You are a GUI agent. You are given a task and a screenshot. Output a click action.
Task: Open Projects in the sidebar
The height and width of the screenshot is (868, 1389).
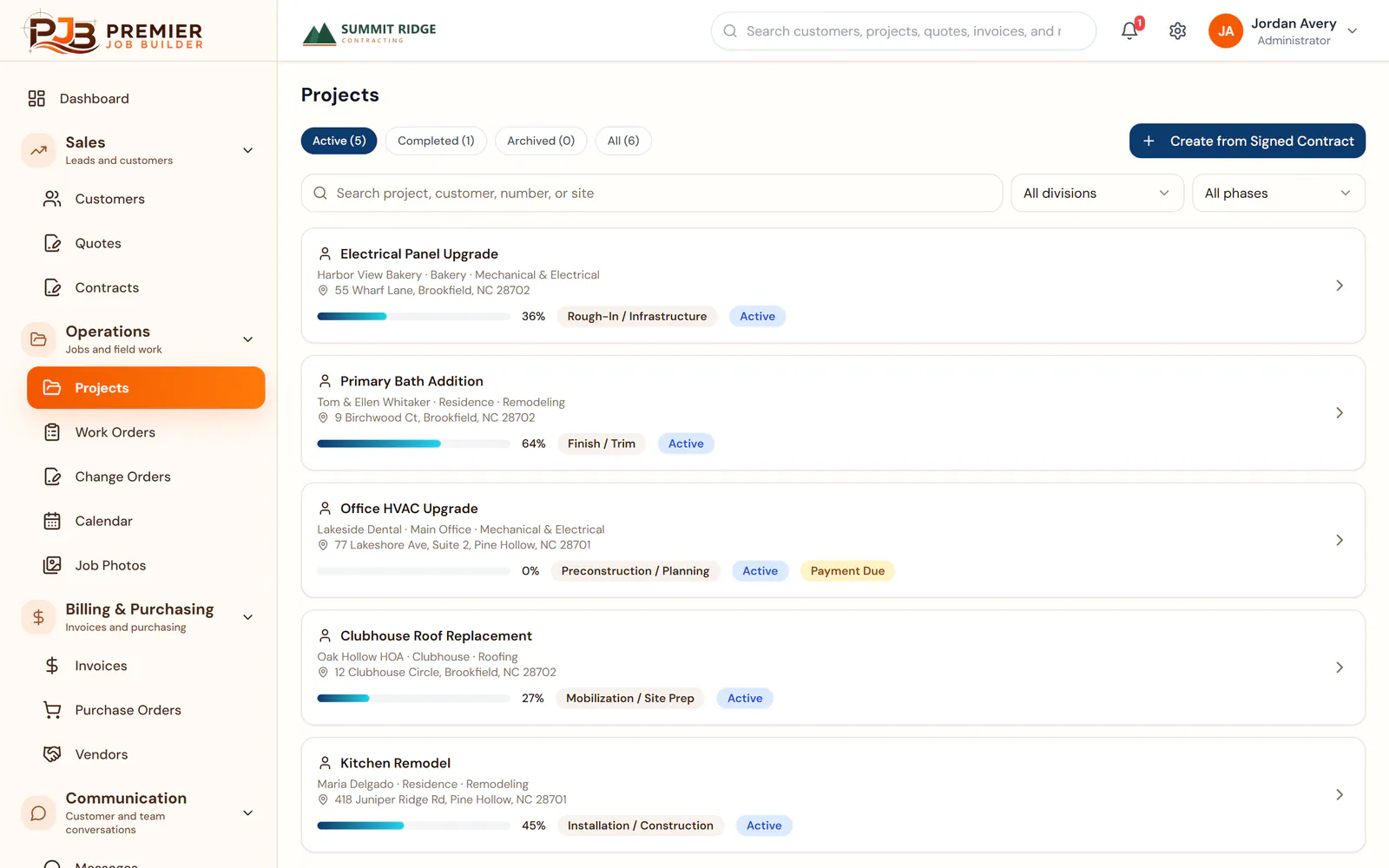[x=146, y=388]
